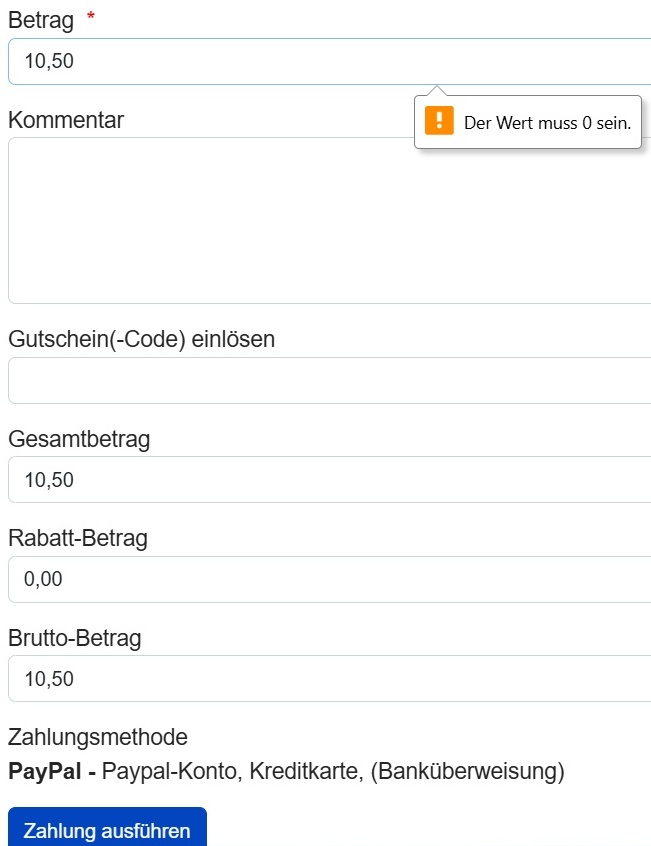Click the Brutto-Betrag label
The height and width of the screenshot is (846, 651).
pos(75,637)
